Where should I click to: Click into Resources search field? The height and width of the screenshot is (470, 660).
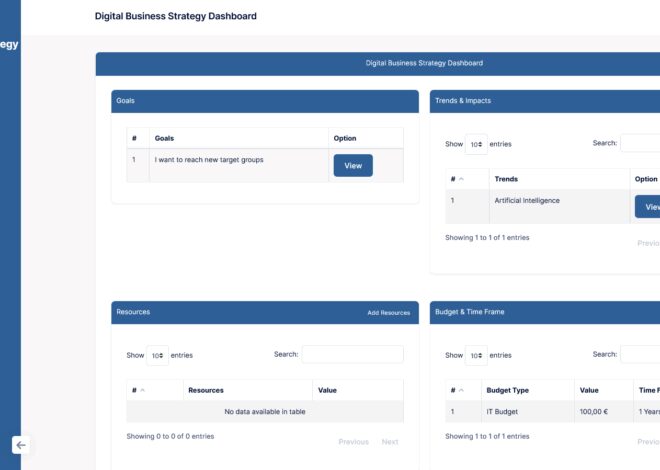coord(352,355)
